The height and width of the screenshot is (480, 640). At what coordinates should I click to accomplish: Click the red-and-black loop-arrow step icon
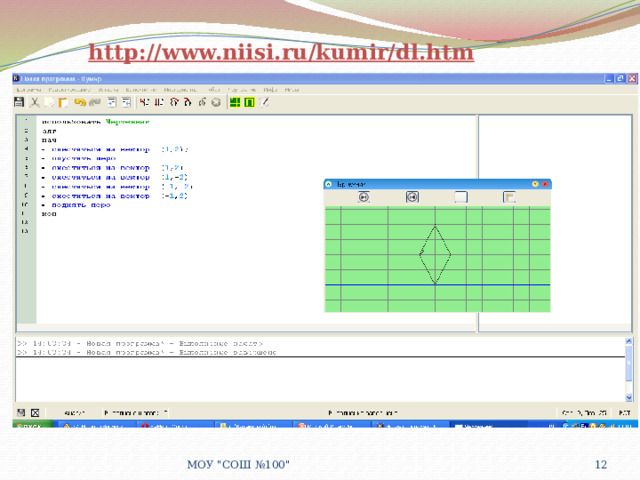(174, 102)
